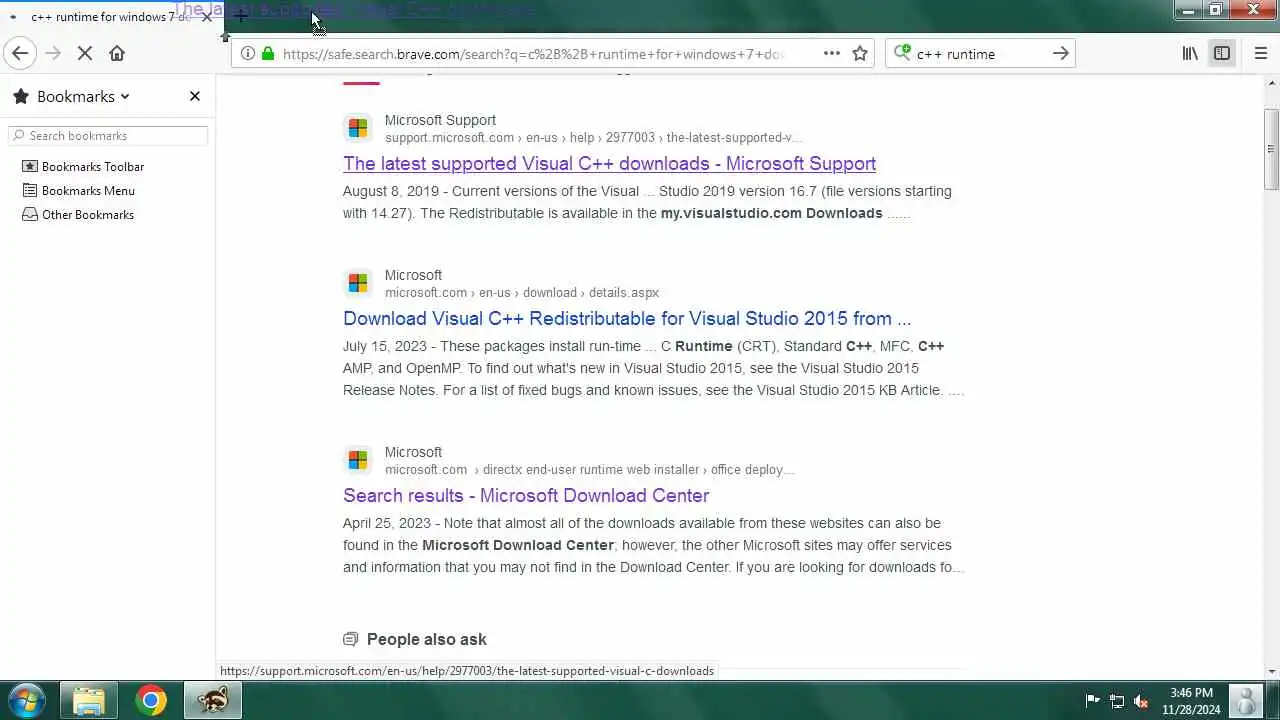Click the scrollbar up arrow
The image size is (1280, 720).
(1271, 84)
